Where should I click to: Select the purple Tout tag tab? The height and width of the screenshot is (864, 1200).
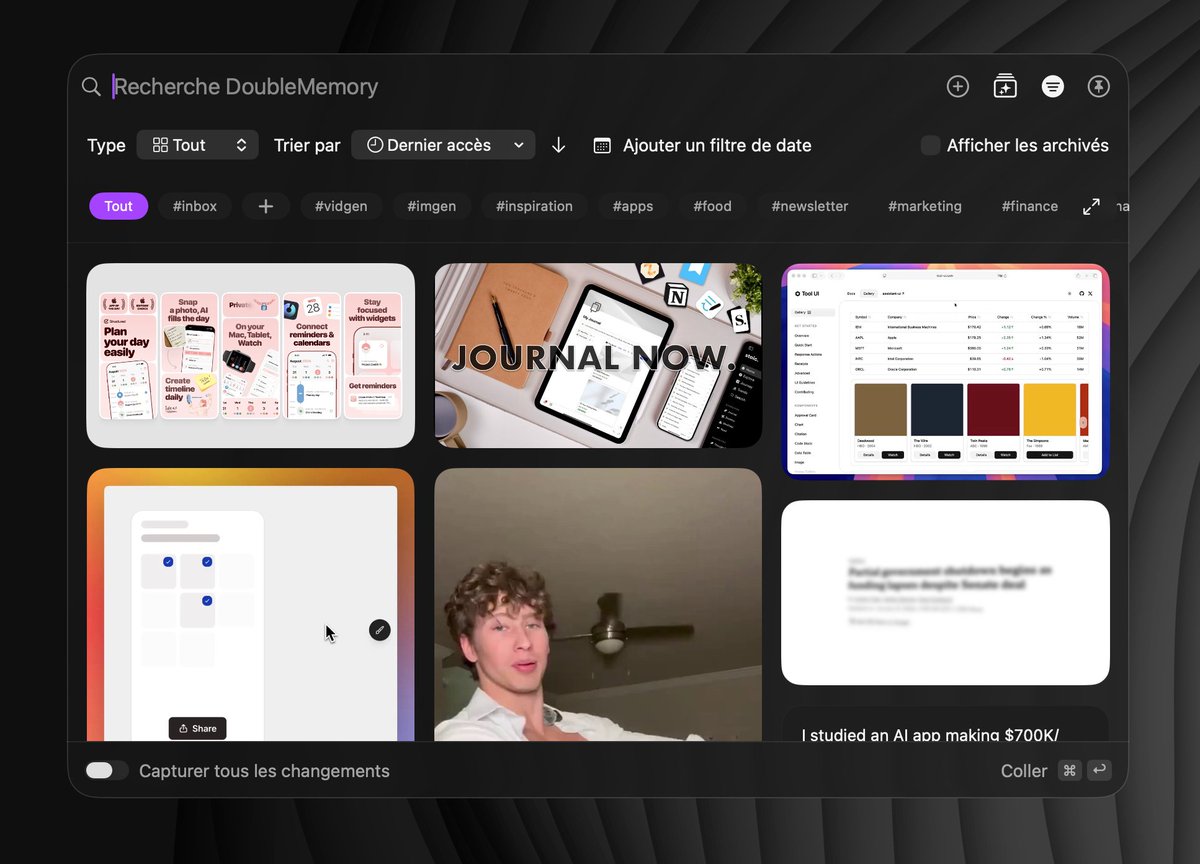[118, 206]
